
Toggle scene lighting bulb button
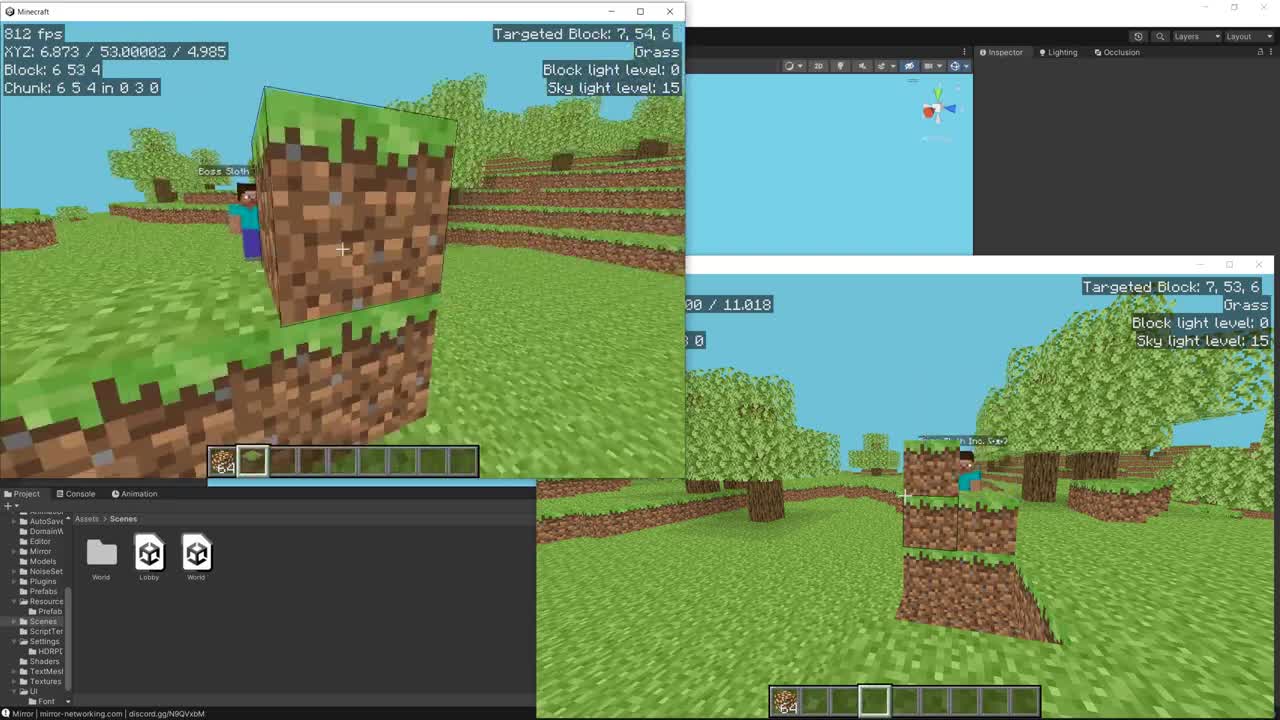(x=840, y=66)
